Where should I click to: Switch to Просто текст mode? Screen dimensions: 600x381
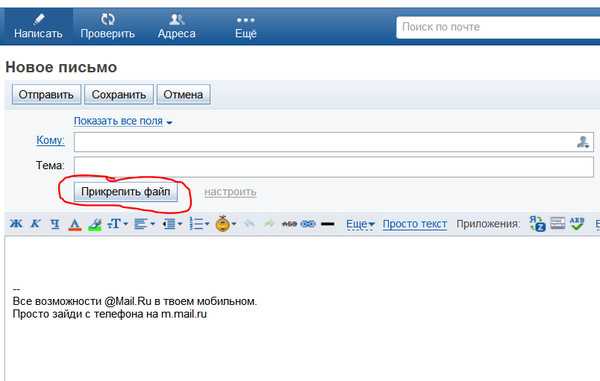click(415, 224)
